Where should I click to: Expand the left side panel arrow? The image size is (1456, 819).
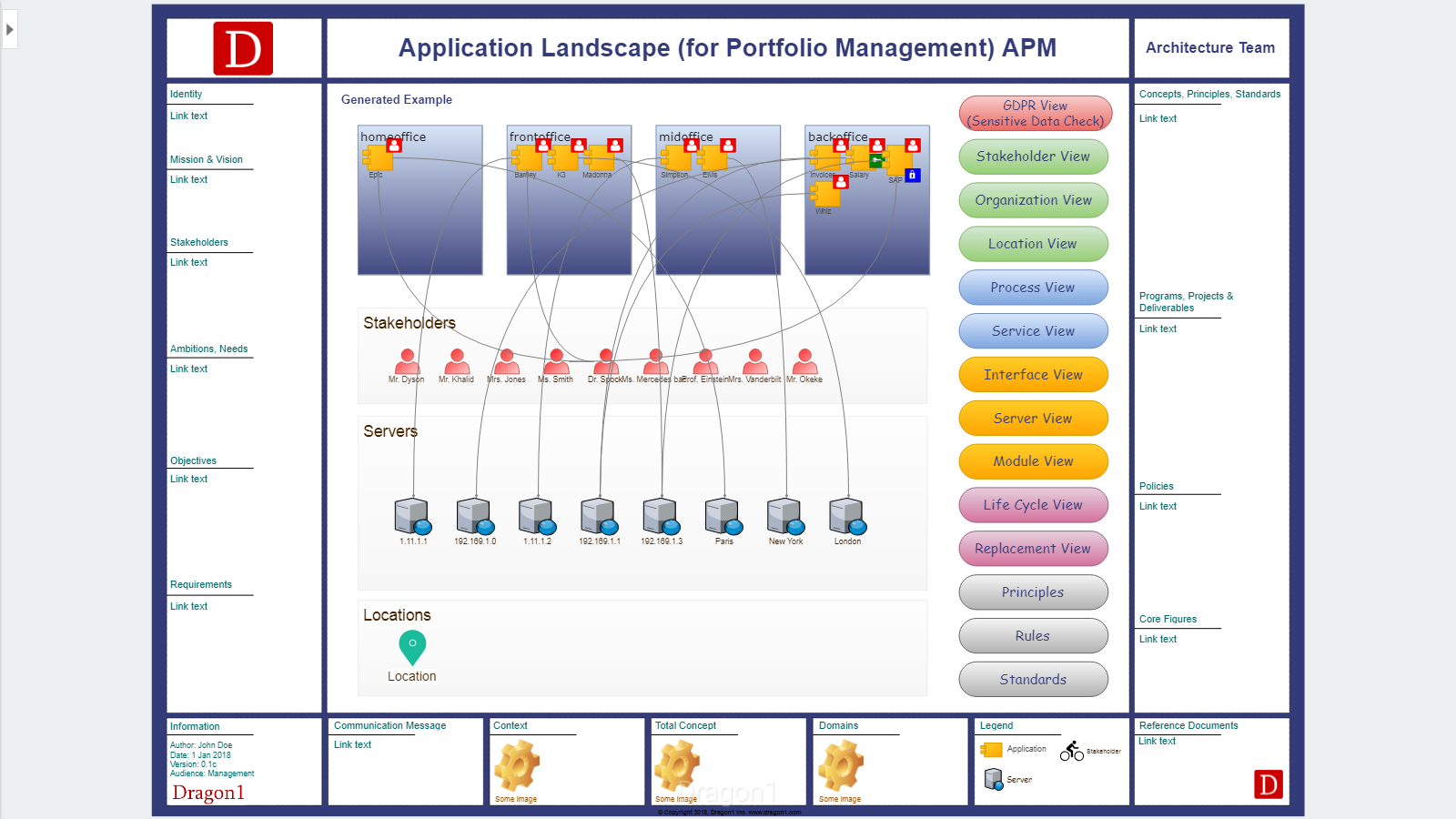coord(9,30)
